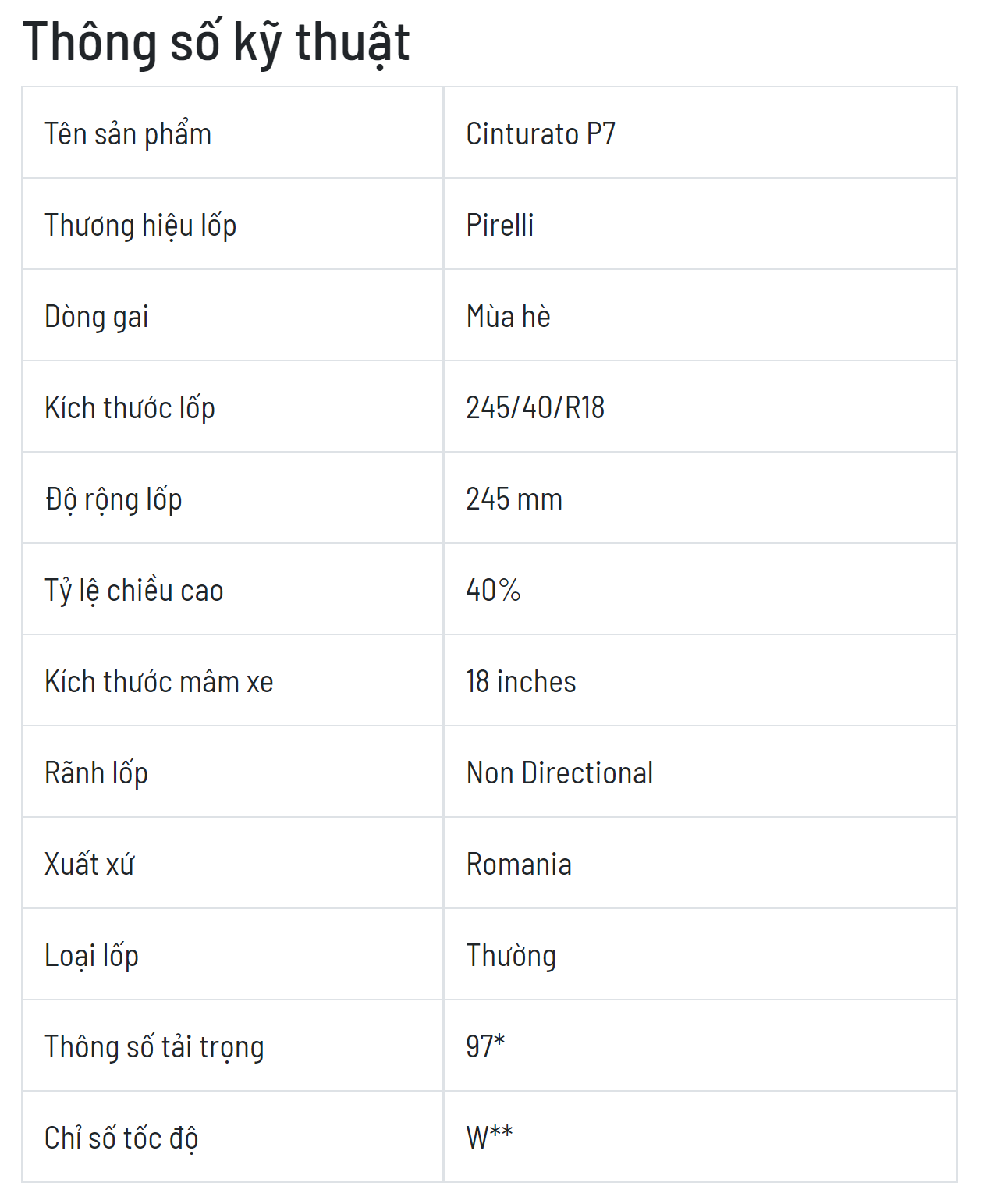Select the 'Tỷ lệ chiều cao' label
The height and width of the screenshot is (1204, 990).
(134, 591)
